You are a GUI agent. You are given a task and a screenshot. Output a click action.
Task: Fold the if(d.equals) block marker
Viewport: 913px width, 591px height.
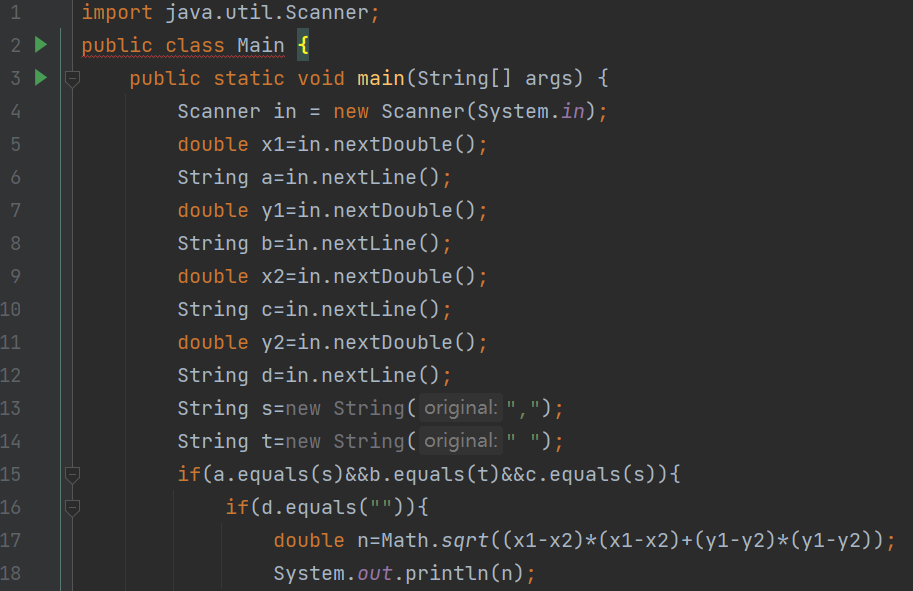tap(72, 508)
